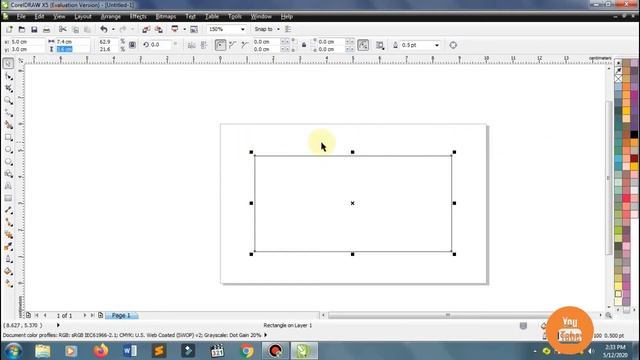Enable the chamfered corner option
The image size is (640, 360).
click(x=245, y=45)
